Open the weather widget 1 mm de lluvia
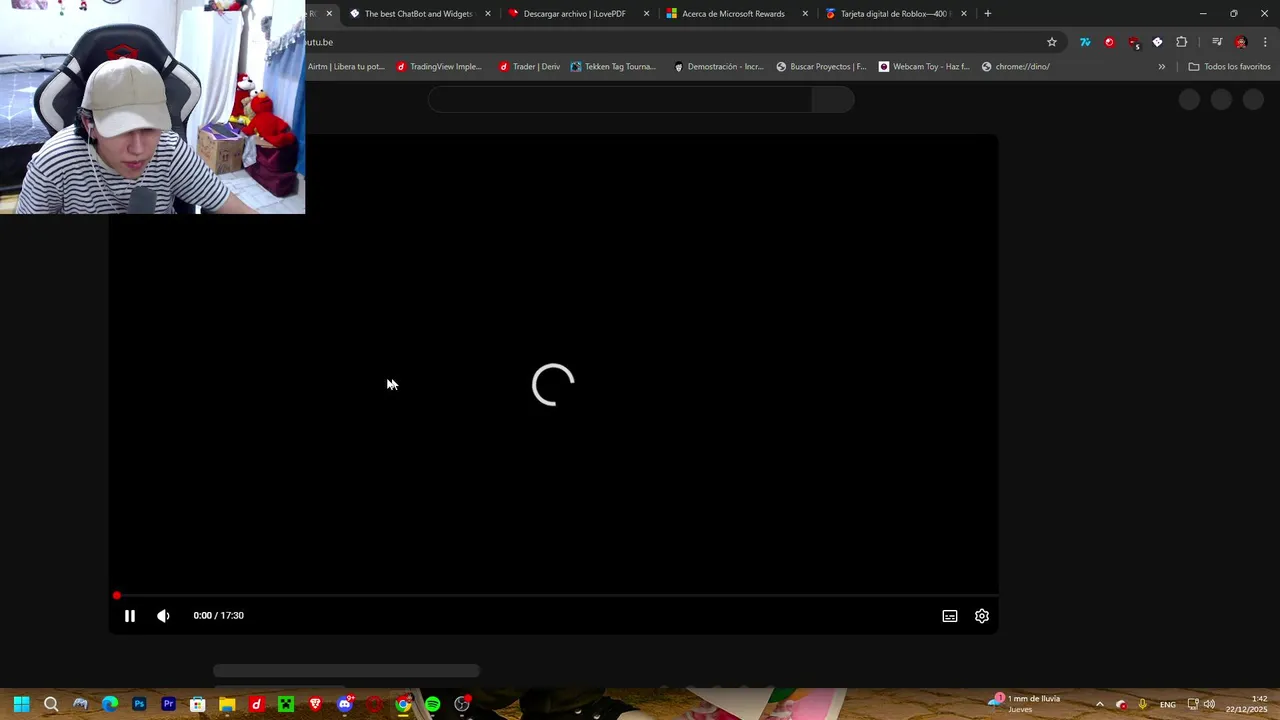 1025,704
